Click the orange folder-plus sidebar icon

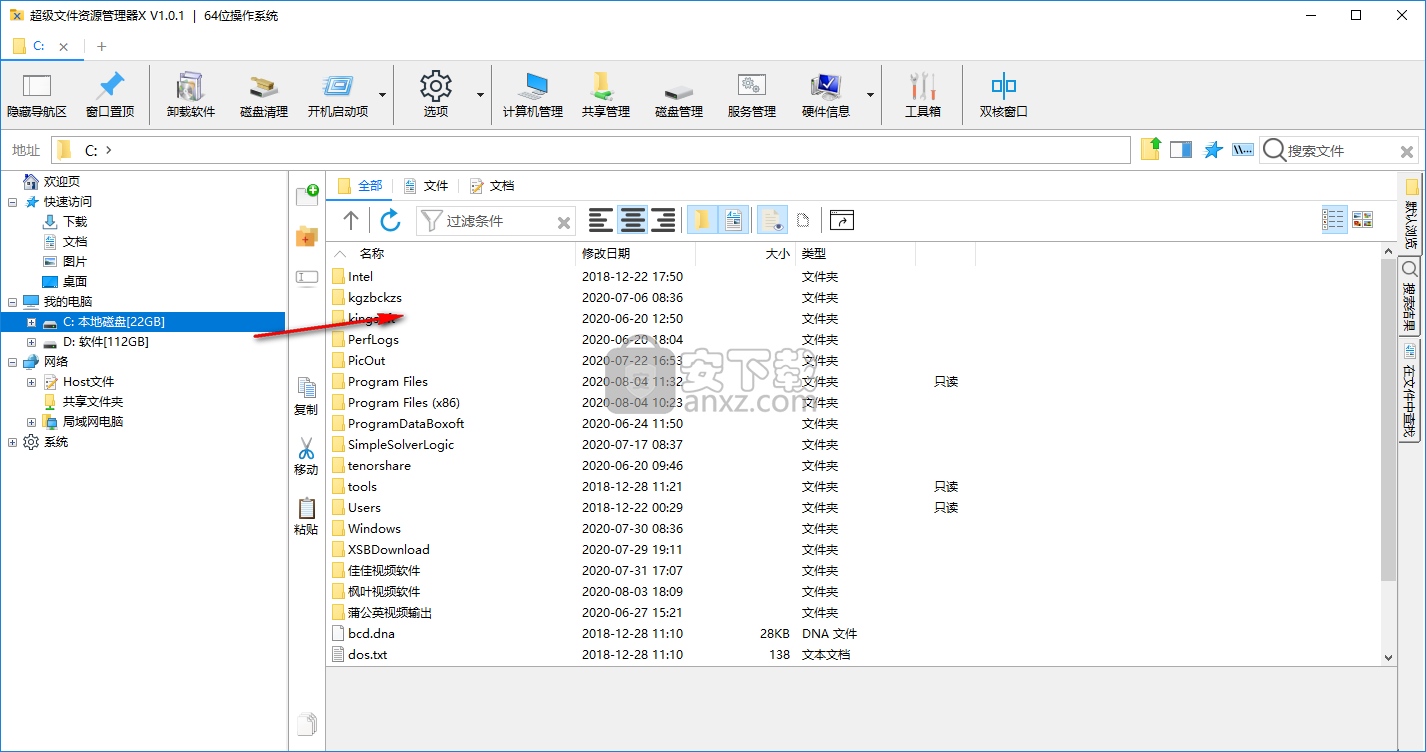pos(307,237)
